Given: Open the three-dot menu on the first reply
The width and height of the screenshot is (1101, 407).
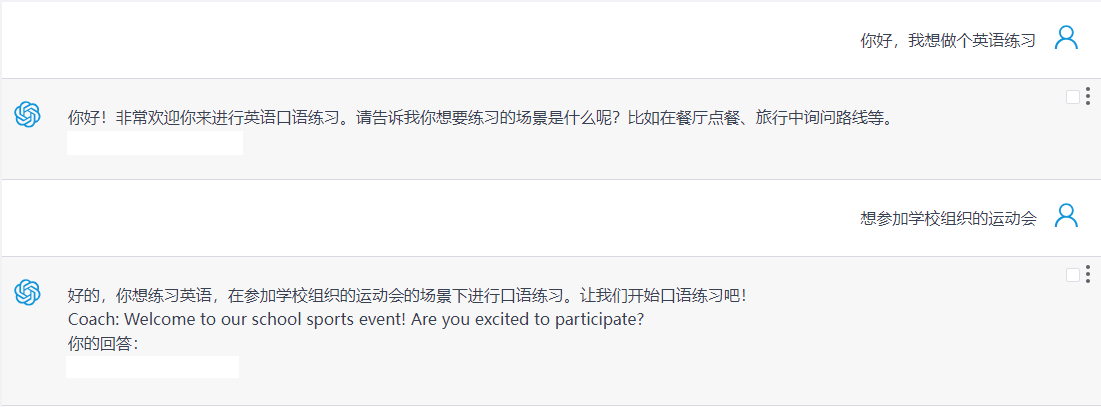Looking at the screenshot, I should pos(1088,97).
